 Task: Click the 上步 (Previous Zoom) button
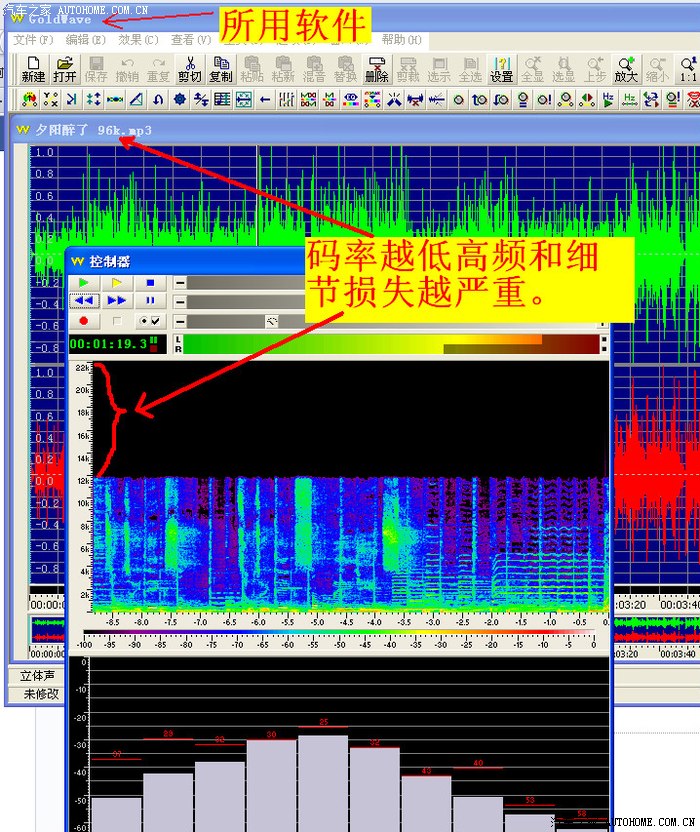pyautogui.click(x=595, y=70)
